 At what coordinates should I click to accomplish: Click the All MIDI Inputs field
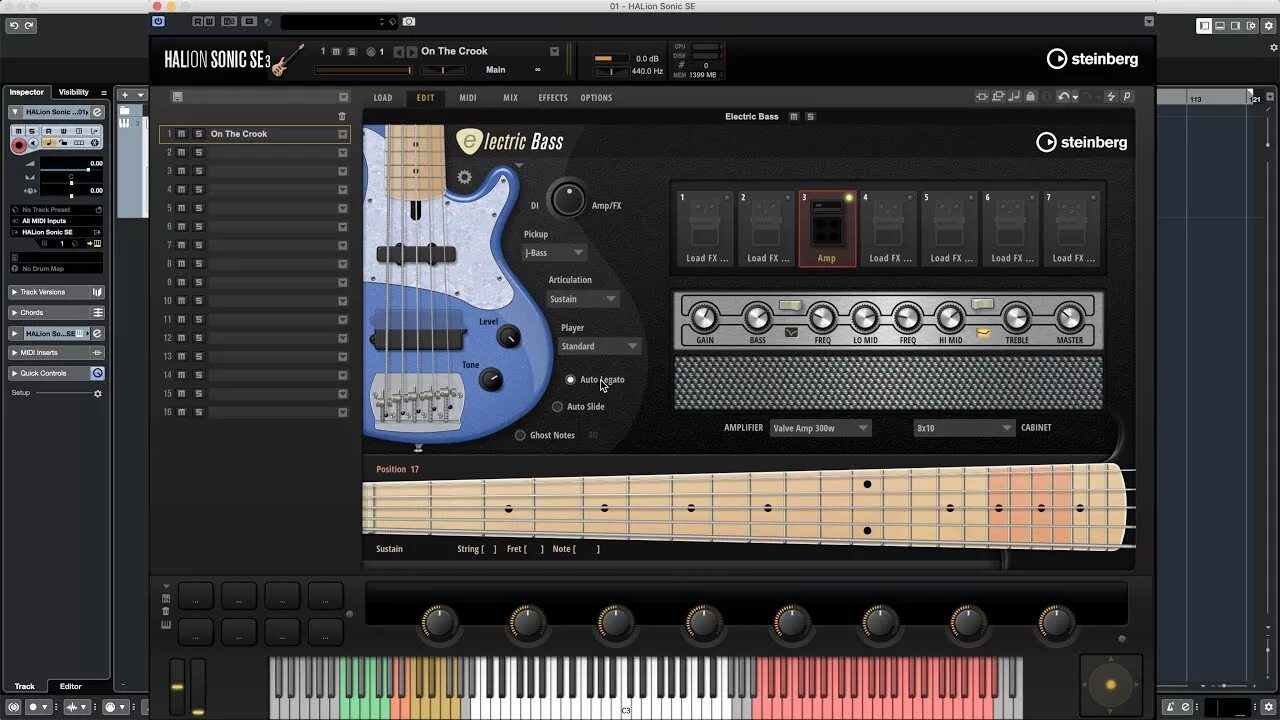pos(45,220)
